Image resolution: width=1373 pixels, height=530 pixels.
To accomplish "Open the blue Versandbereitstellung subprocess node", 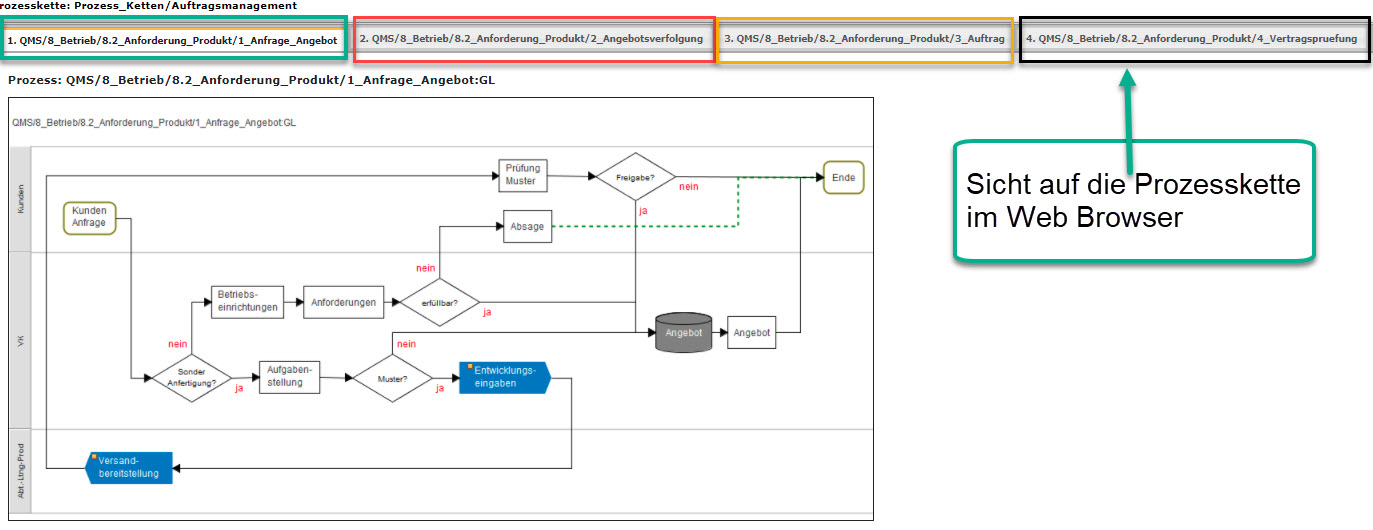I will [129, 467].
